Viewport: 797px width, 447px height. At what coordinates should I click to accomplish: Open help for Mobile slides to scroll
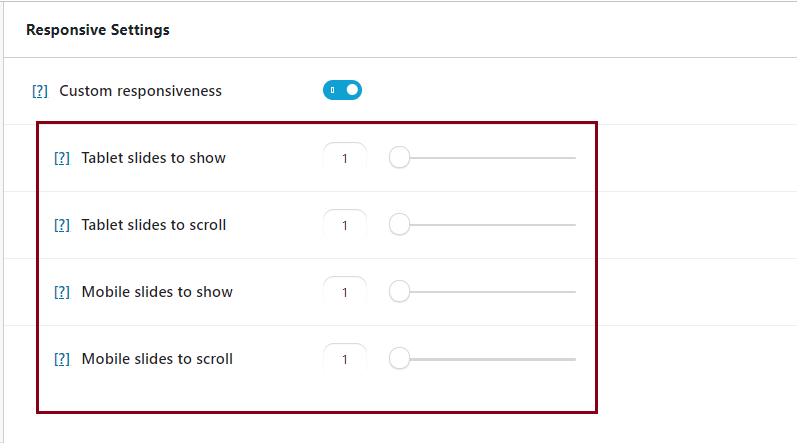pyautogui.click(x=62, y=359)
